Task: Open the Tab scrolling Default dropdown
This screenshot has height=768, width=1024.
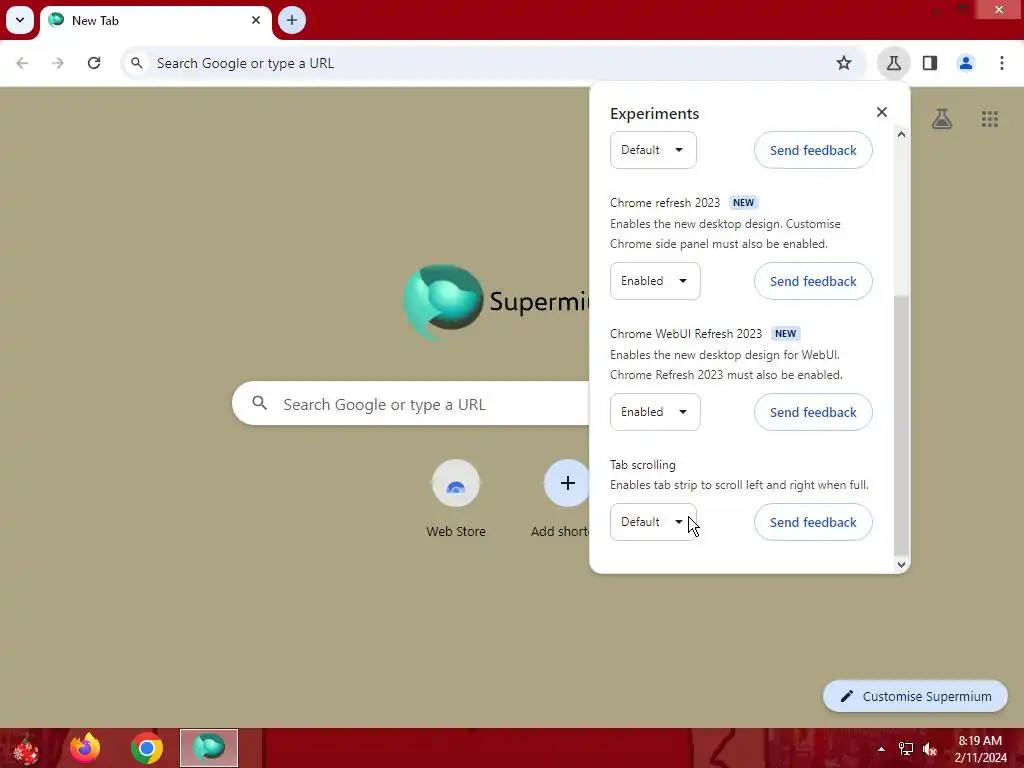Action: [x=653, y=522]
